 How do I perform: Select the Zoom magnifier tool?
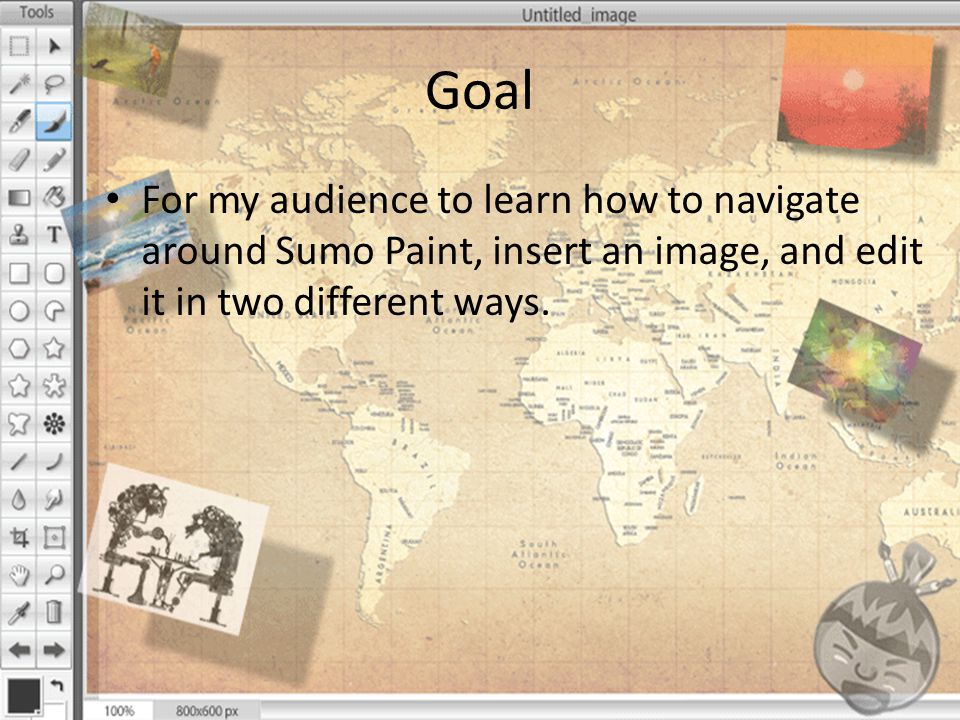click(54, 574)
